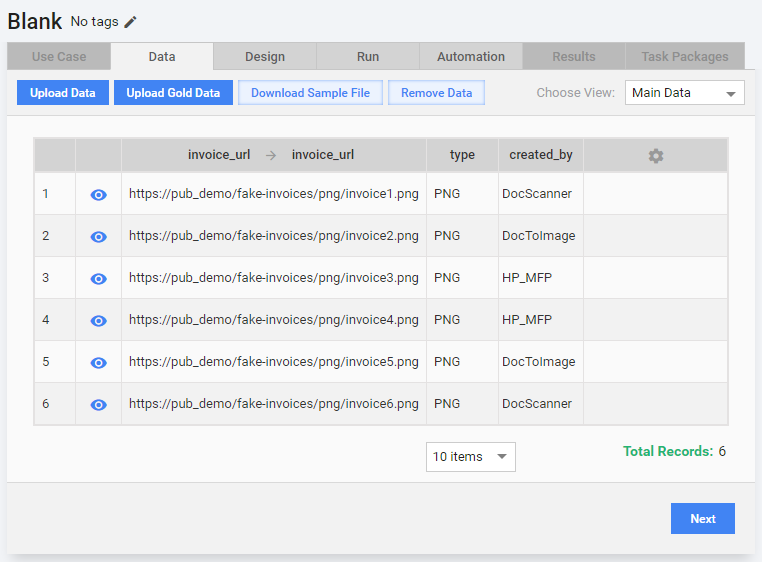Click DocToImage in row 2
762x562 pixels.
click(538, 235)
